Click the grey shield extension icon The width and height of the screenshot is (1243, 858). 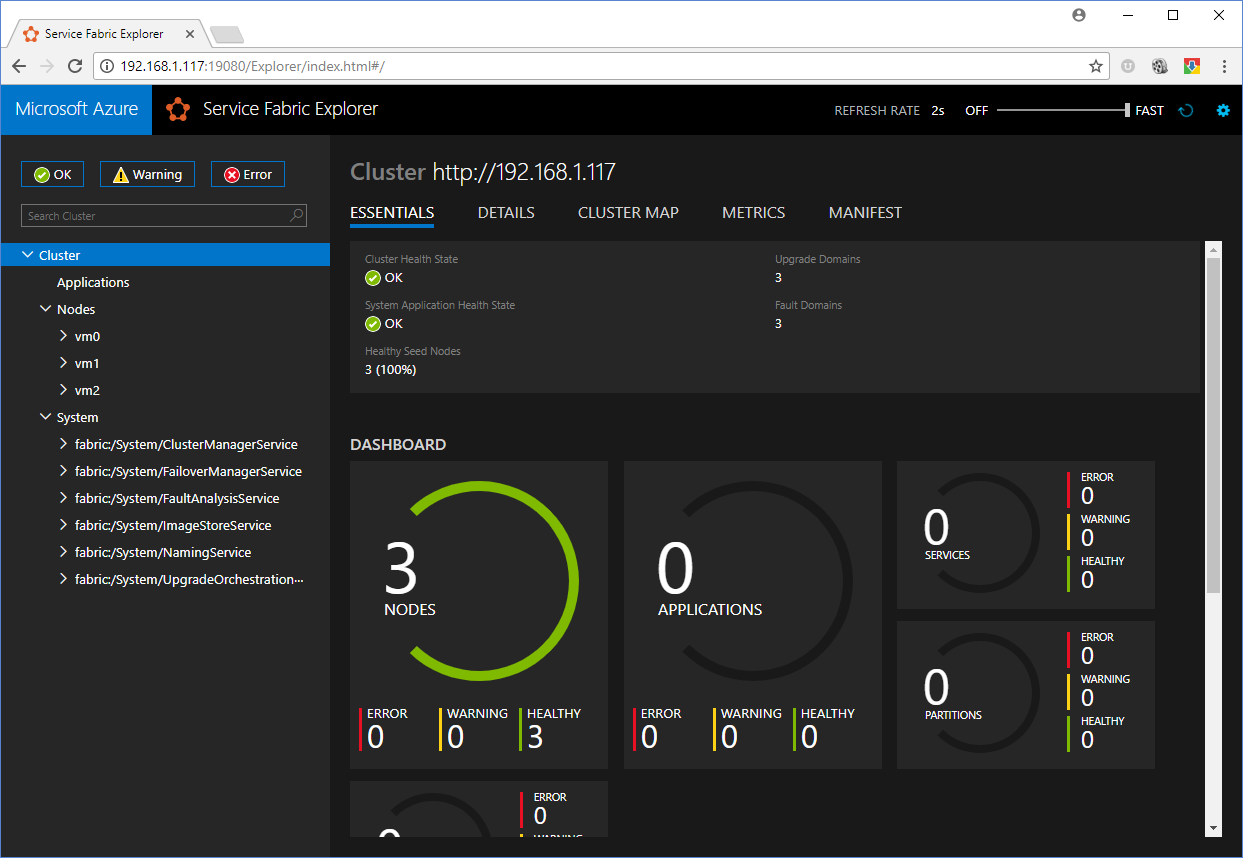(x=1128, y=66)
